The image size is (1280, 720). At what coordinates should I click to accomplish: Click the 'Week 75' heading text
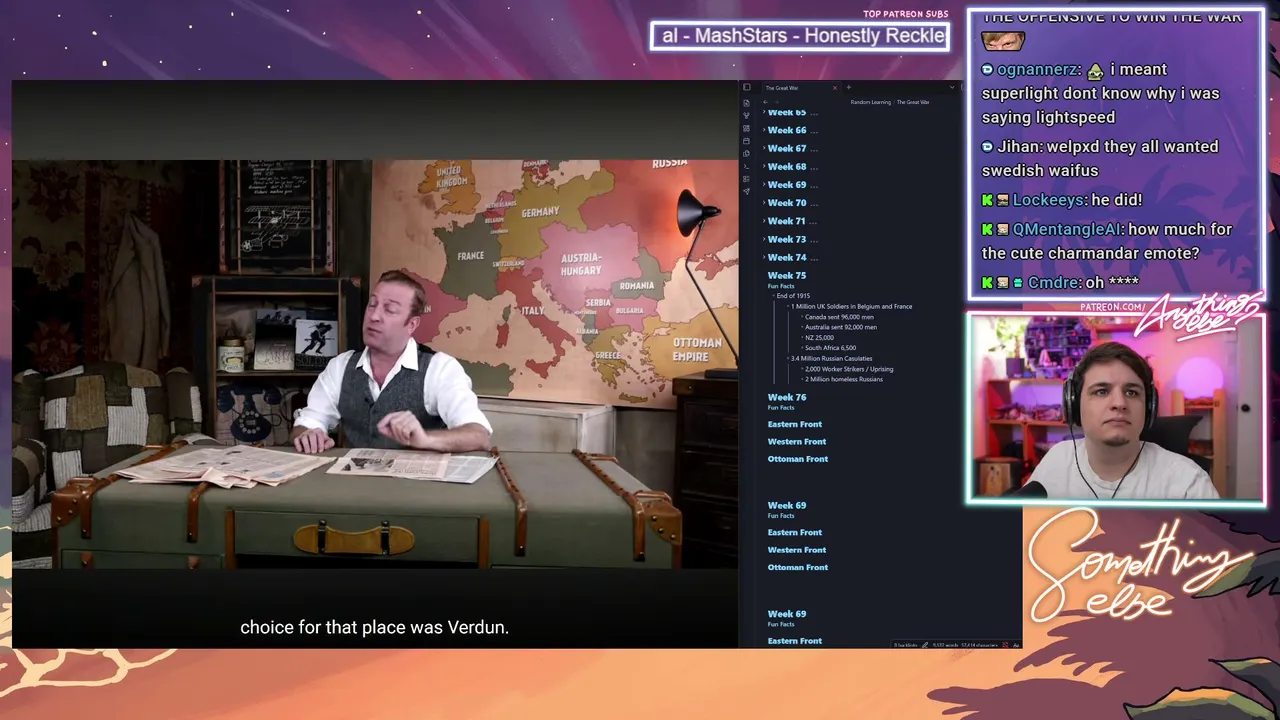click(x=787, y=275)
